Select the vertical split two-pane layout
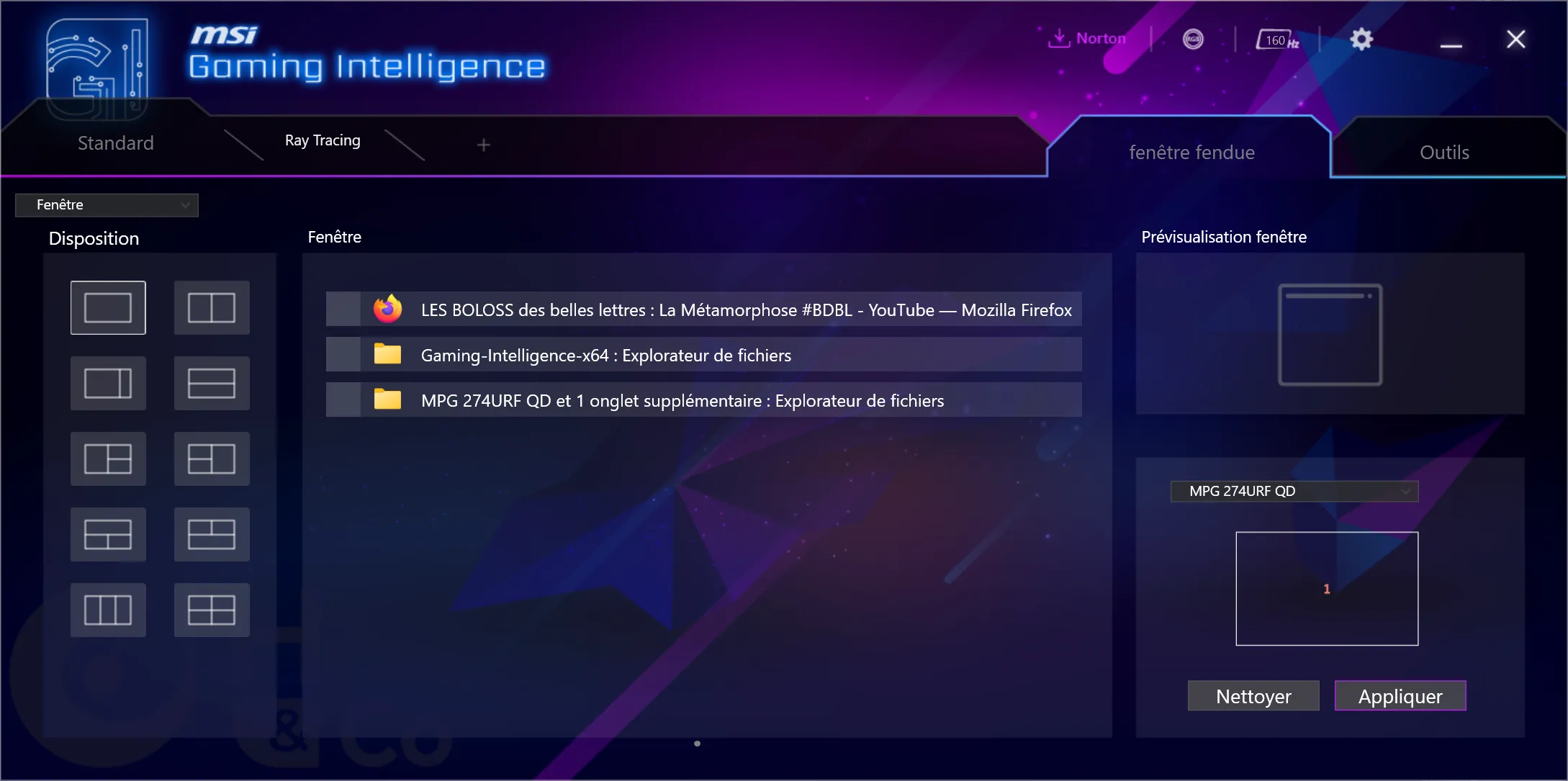Viewport: 1568px width, 781px height. click(213, 307)
